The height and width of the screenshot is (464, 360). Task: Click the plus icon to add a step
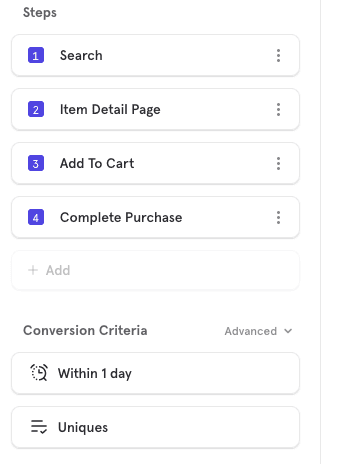[33, 270]
